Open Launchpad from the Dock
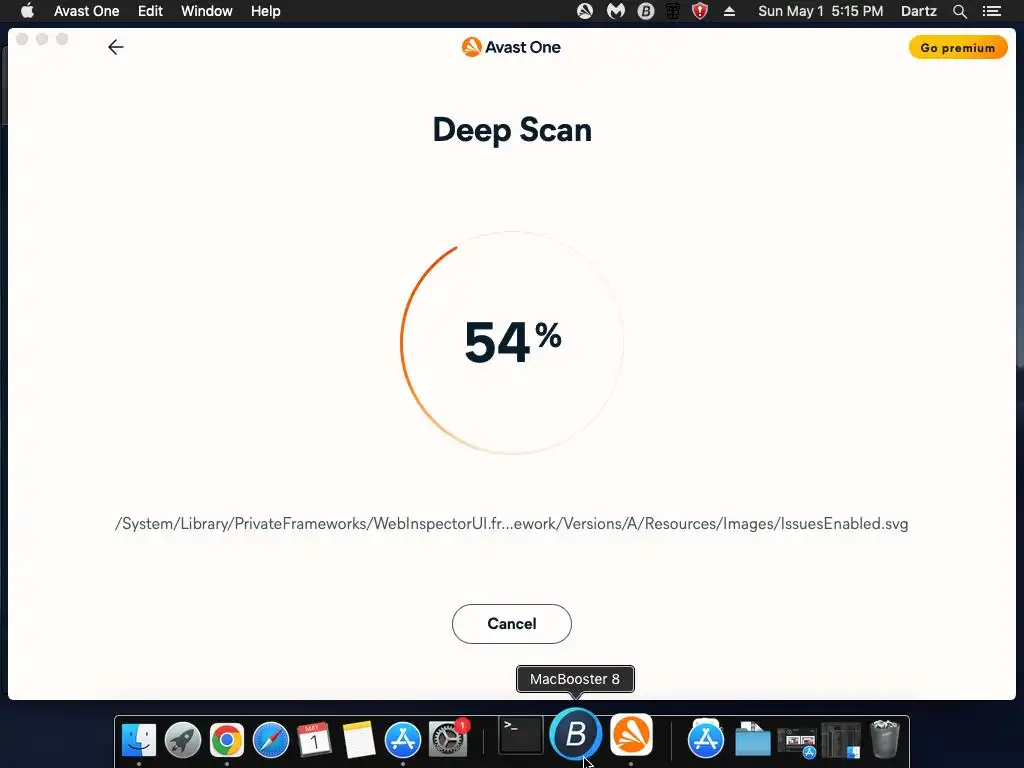 [183, 739]
